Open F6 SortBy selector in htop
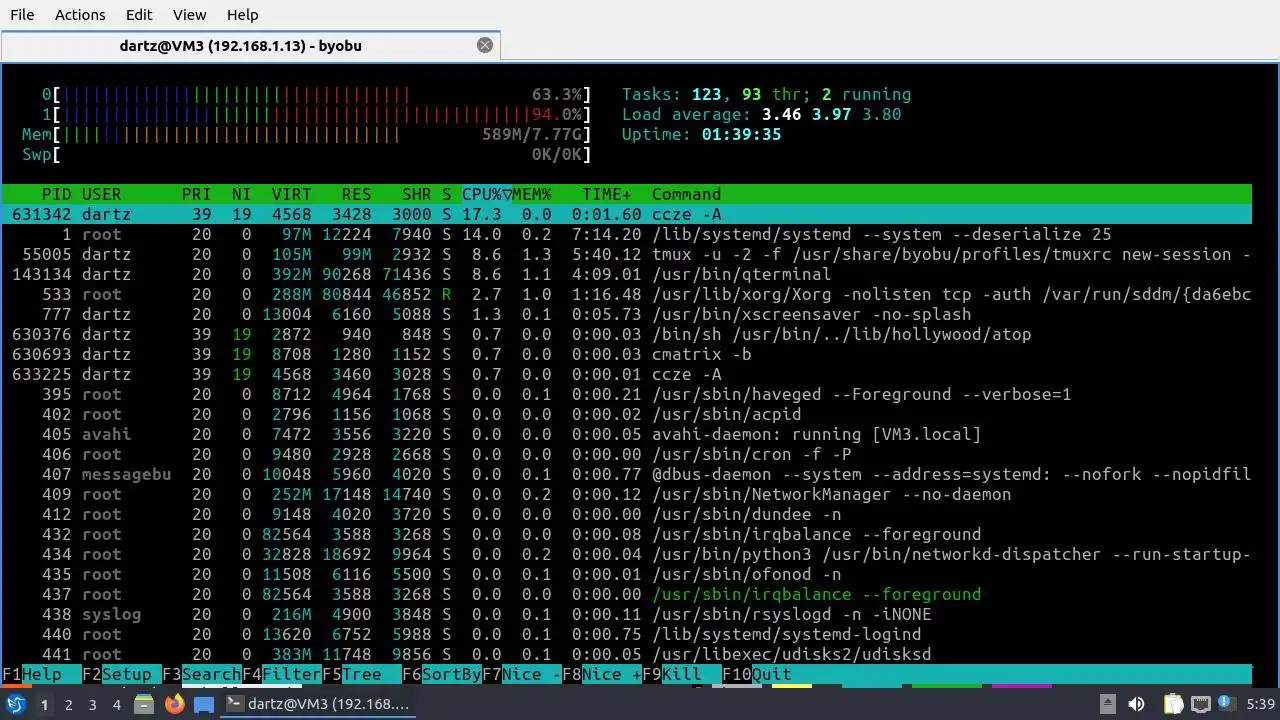 [442, 674]
